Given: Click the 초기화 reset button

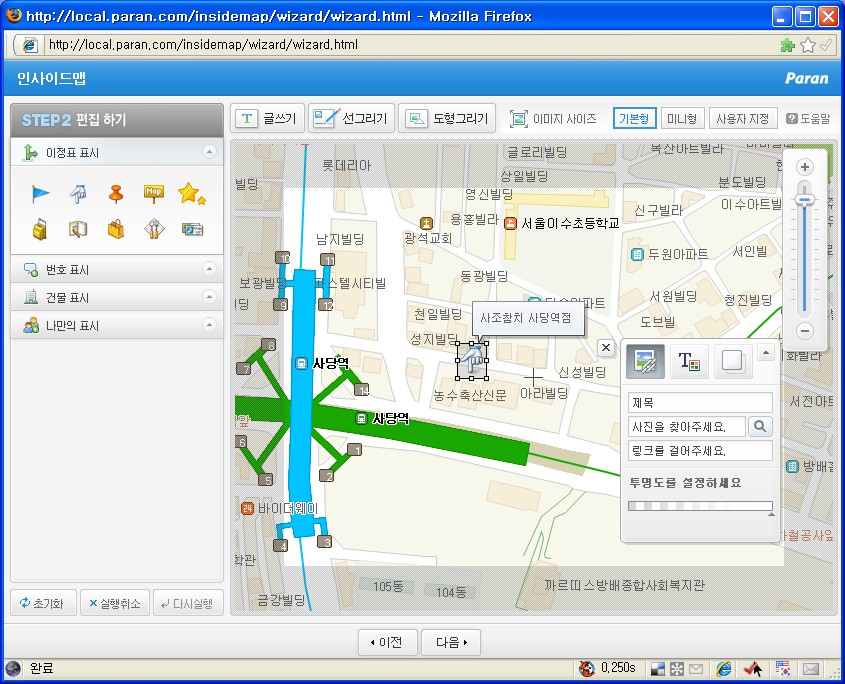Looking at the screenshot, I should (43, 603).
